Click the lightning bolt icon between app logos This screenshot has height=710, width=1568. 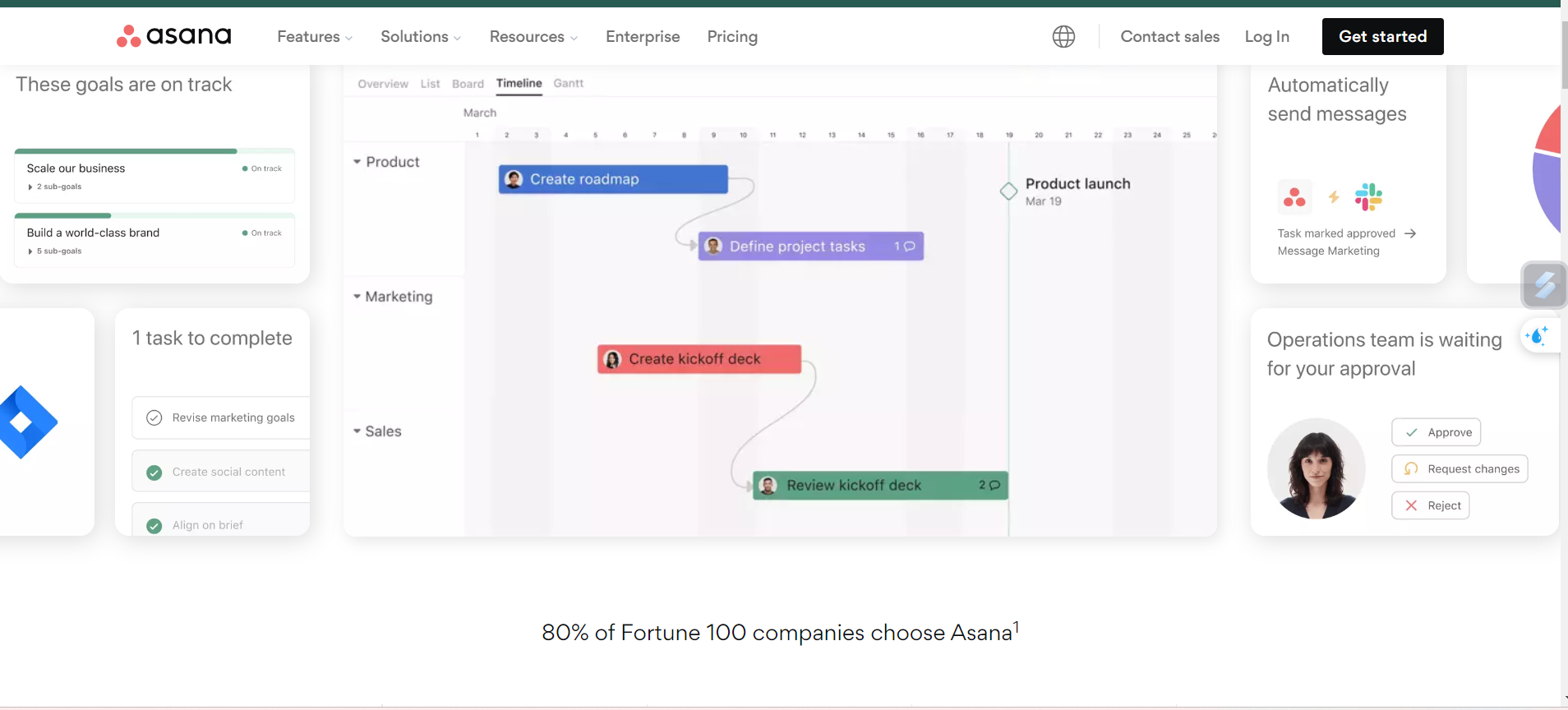[1334, 197]
